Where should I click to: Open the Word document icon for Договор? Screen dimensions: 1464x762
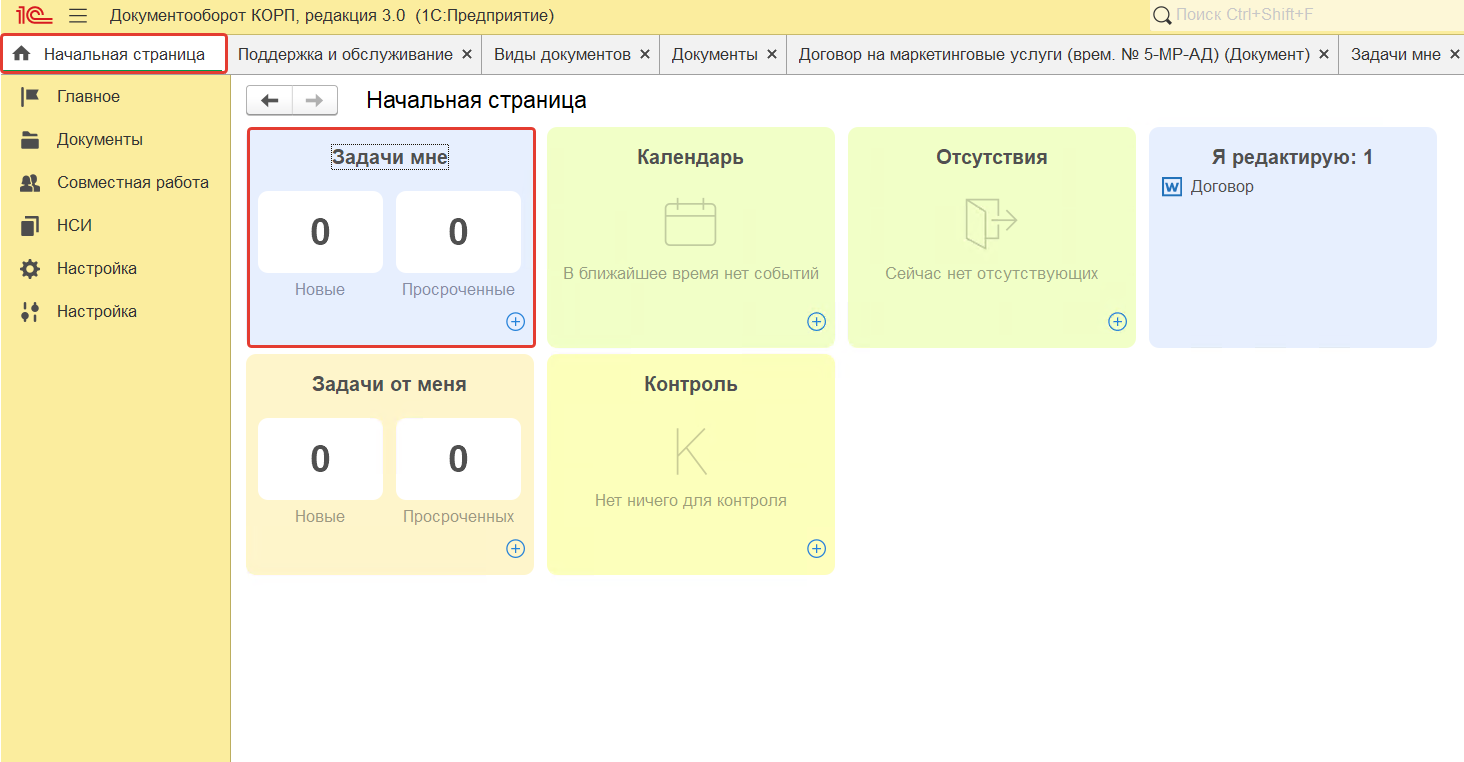pyautogui.click(x=1172, y=187)
